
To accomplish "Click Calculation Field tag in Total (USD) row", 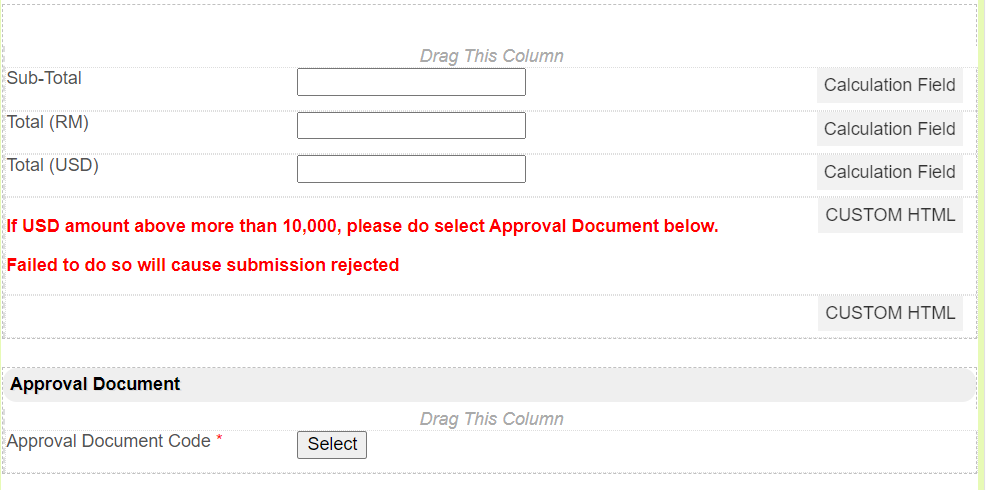I will pyautogui.click(x=889, y=172).
